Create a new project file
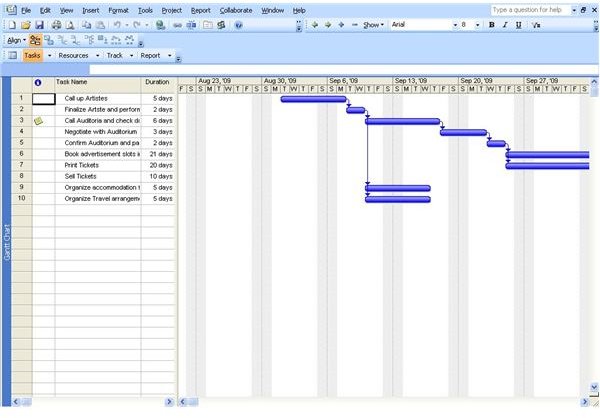This screenshot has width=600, height=418. pos(12,25)
